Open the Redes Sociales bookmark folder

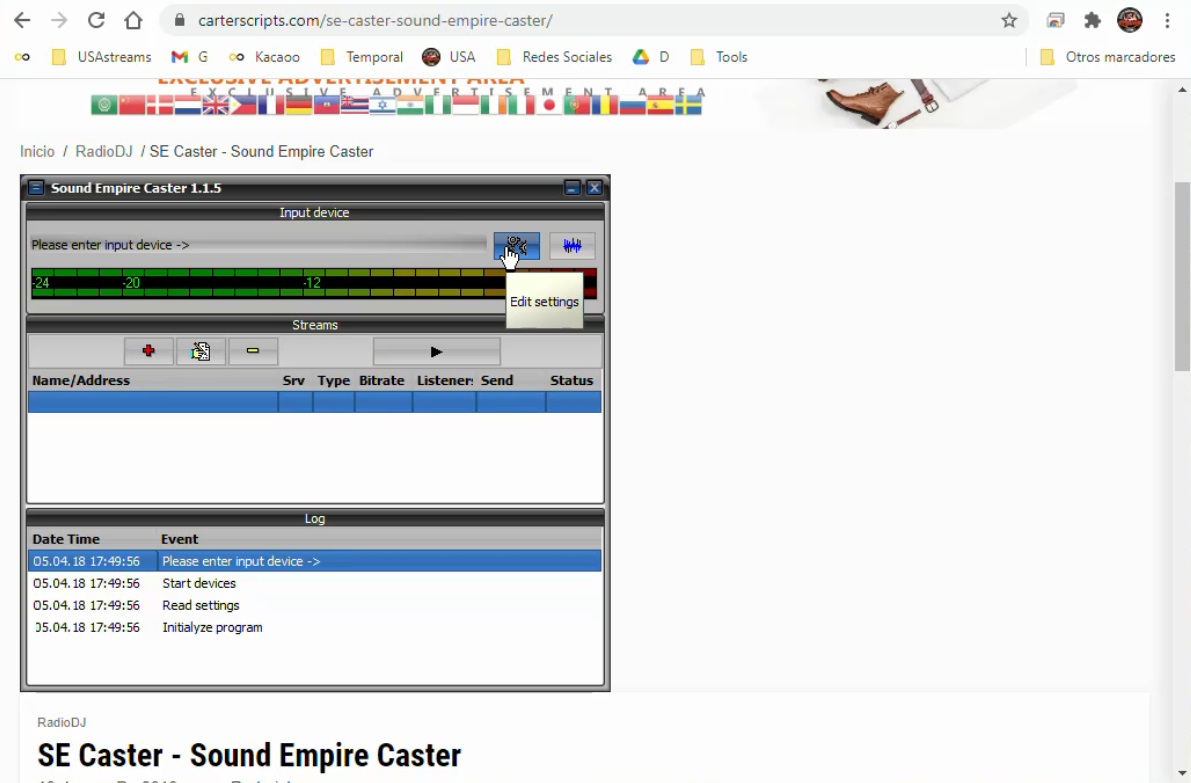(x=554, y=57)
